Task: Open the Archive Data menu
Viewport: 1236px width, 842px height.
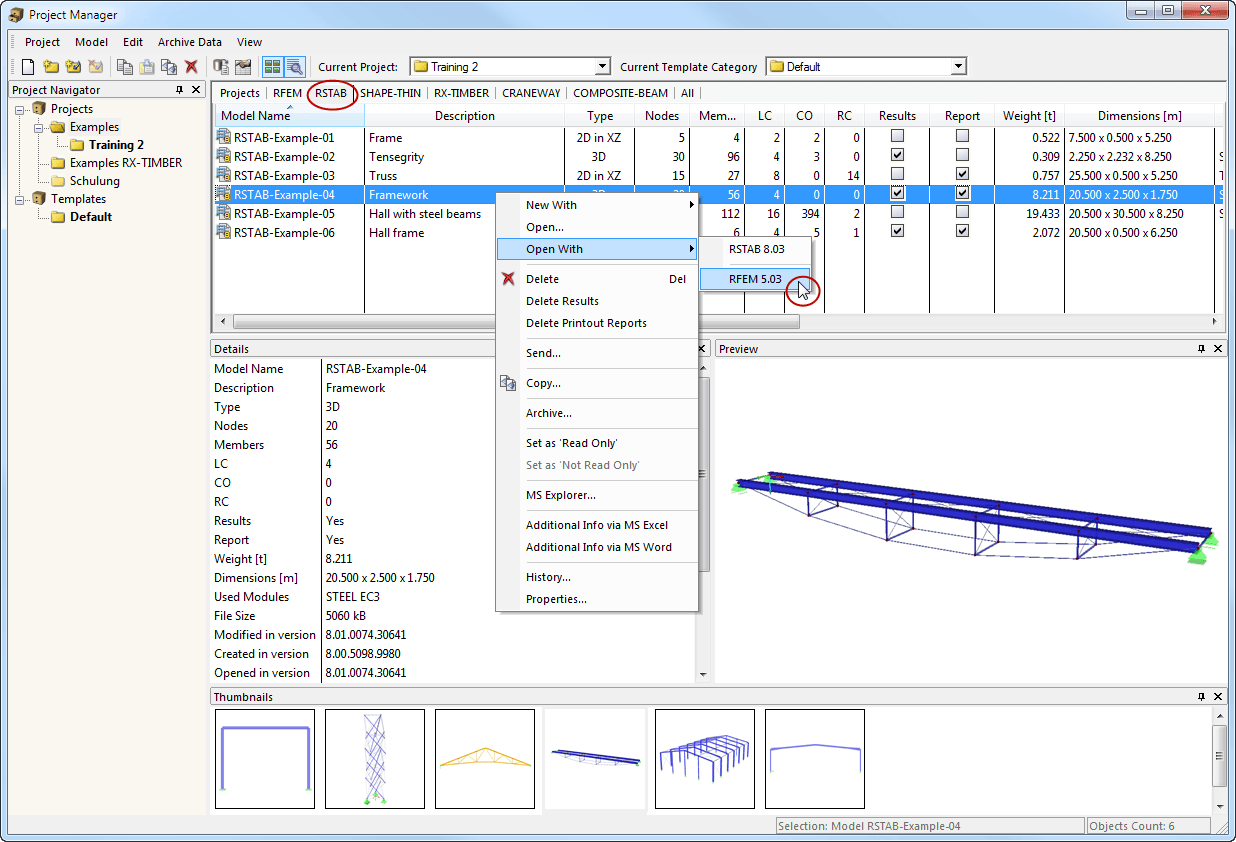Action: (x=189, y=42)
